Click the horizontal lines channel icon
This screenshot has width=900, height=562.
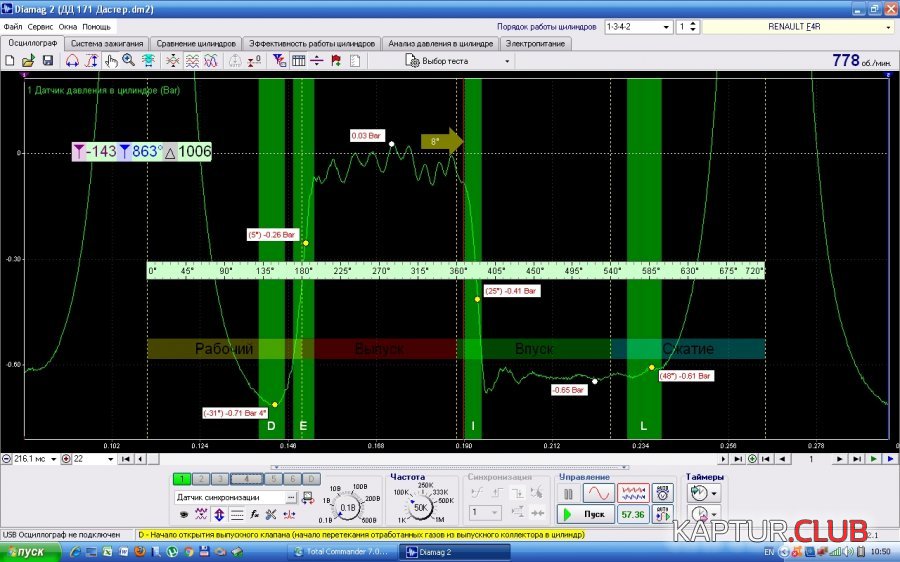(237, 514)
